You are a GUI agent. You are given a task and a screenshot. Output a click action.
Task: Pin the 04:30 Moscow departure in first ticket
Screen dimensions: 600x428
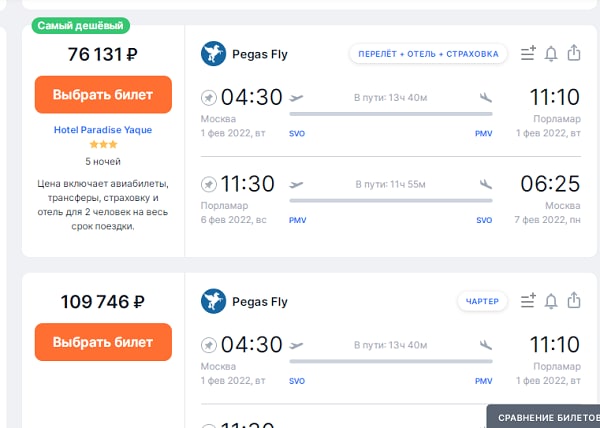(x=209, y=98)
